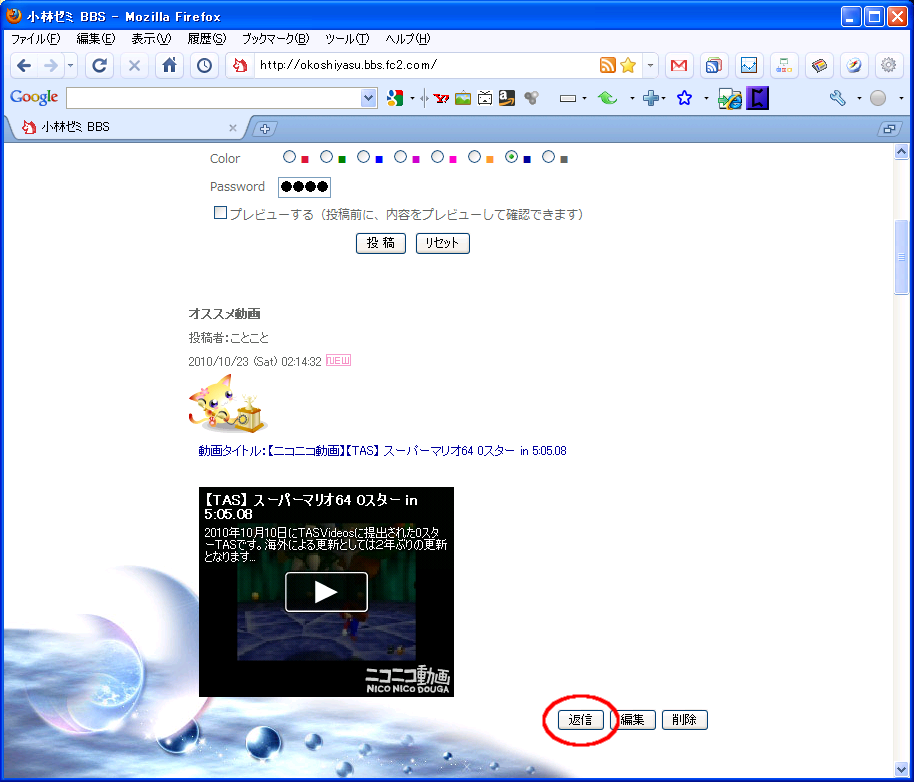Select the orange Color radio button
The width and height of the screenshot is (914, 782).
pos(475,157)
